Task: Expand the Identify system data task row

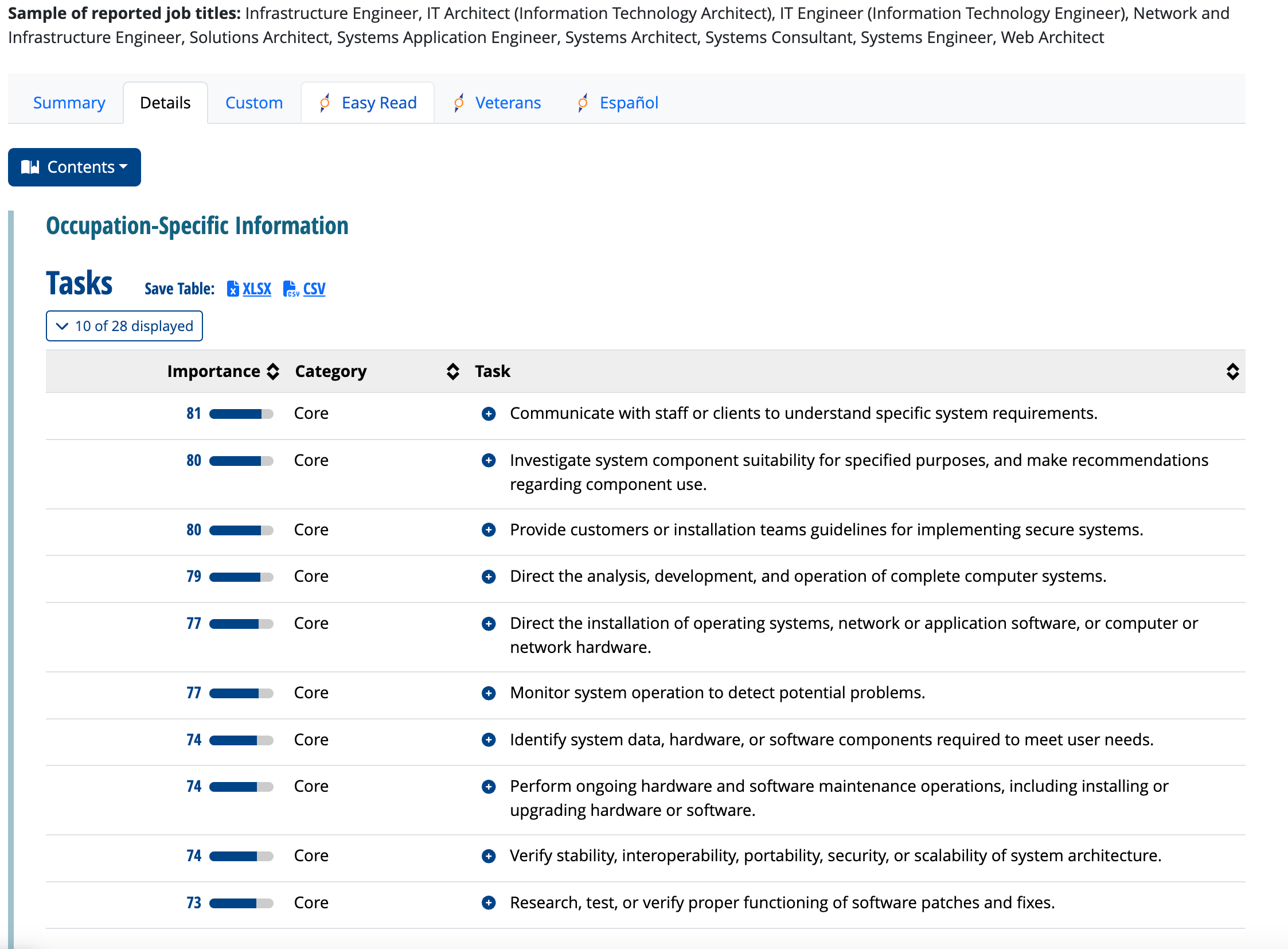Action: 489,740
